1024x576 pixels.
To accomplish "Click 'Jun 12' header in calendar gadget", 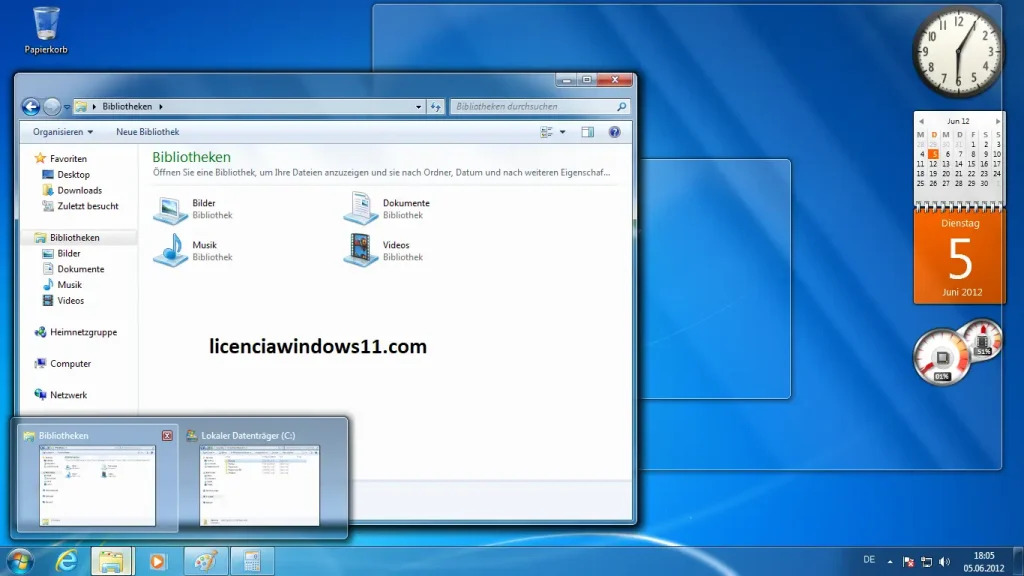I will point(958,121).
